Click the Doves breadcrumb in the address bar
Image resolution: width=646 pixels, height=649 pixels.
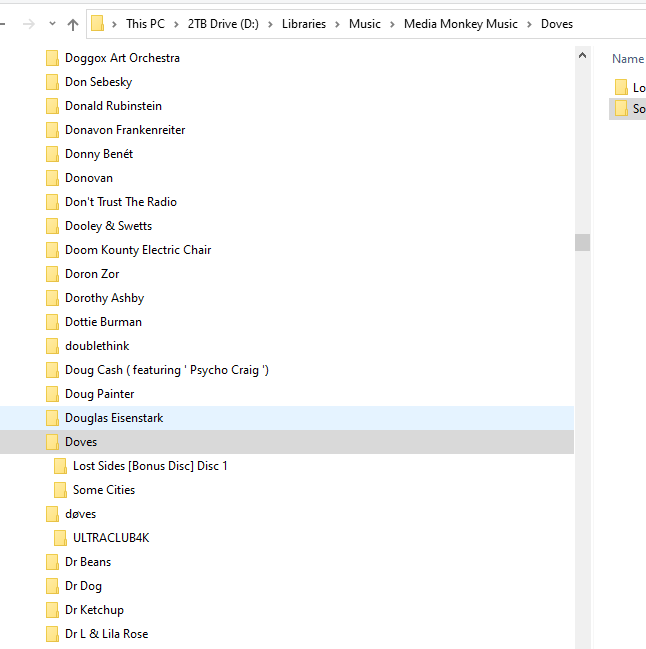[557, 24]
